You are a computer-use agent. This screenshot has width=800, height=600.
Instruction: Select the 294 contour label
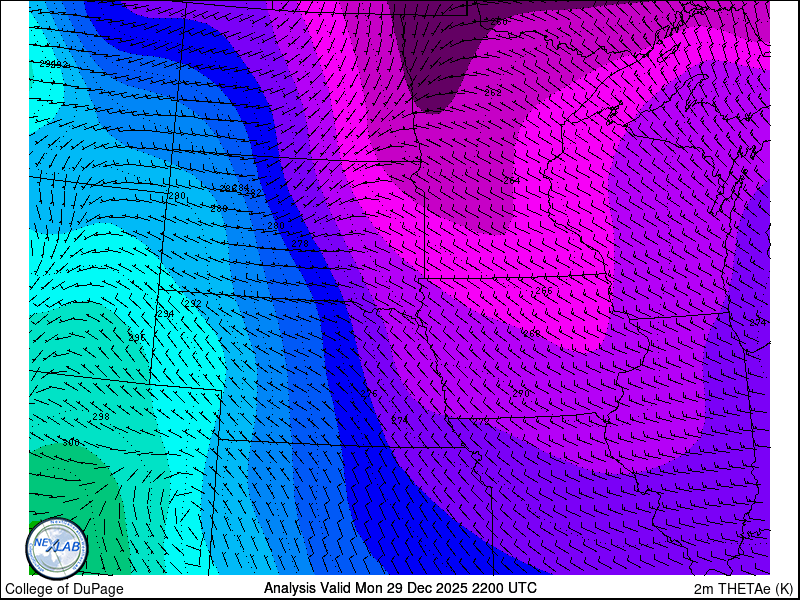point(165,314)
